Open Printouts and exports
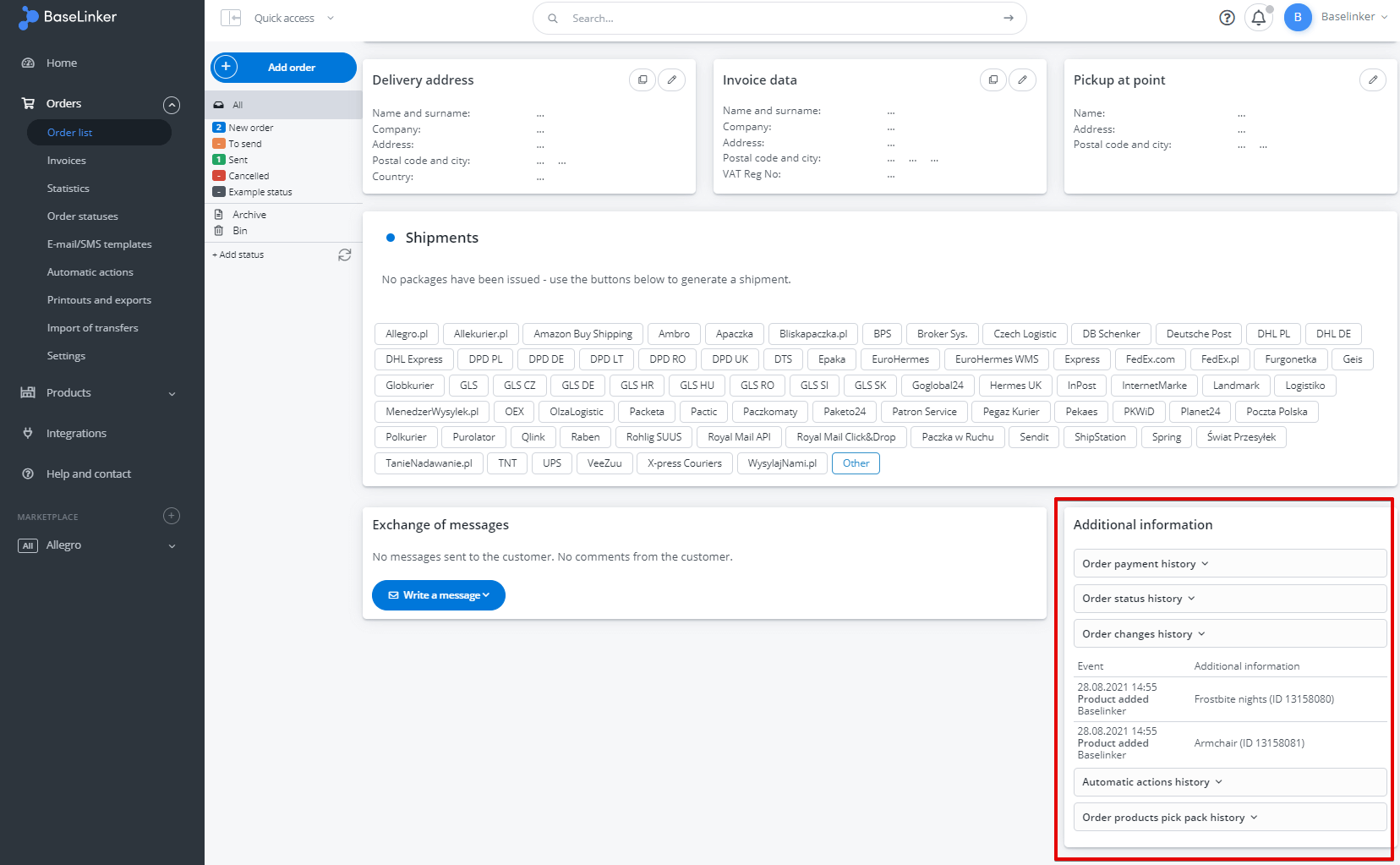 tap(99, 300)
